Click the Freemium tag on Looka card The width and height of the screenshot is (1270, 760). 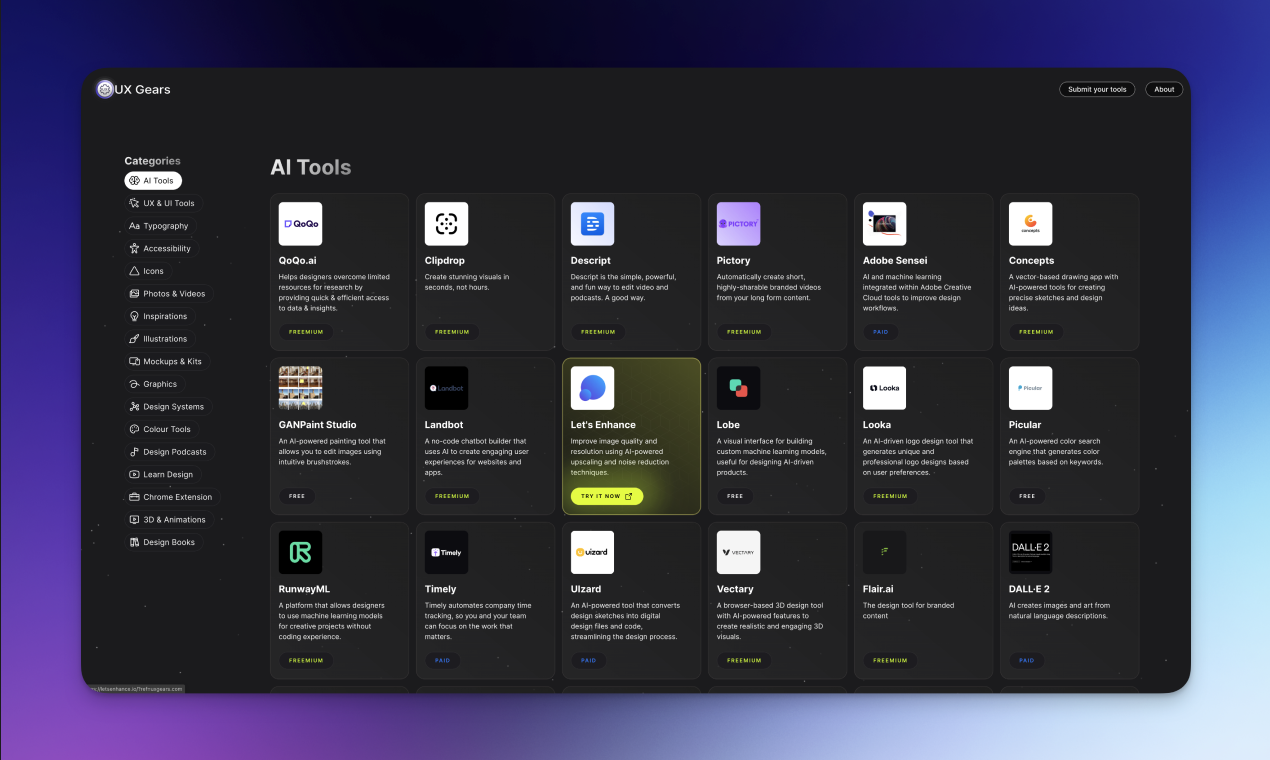[890, 496]
